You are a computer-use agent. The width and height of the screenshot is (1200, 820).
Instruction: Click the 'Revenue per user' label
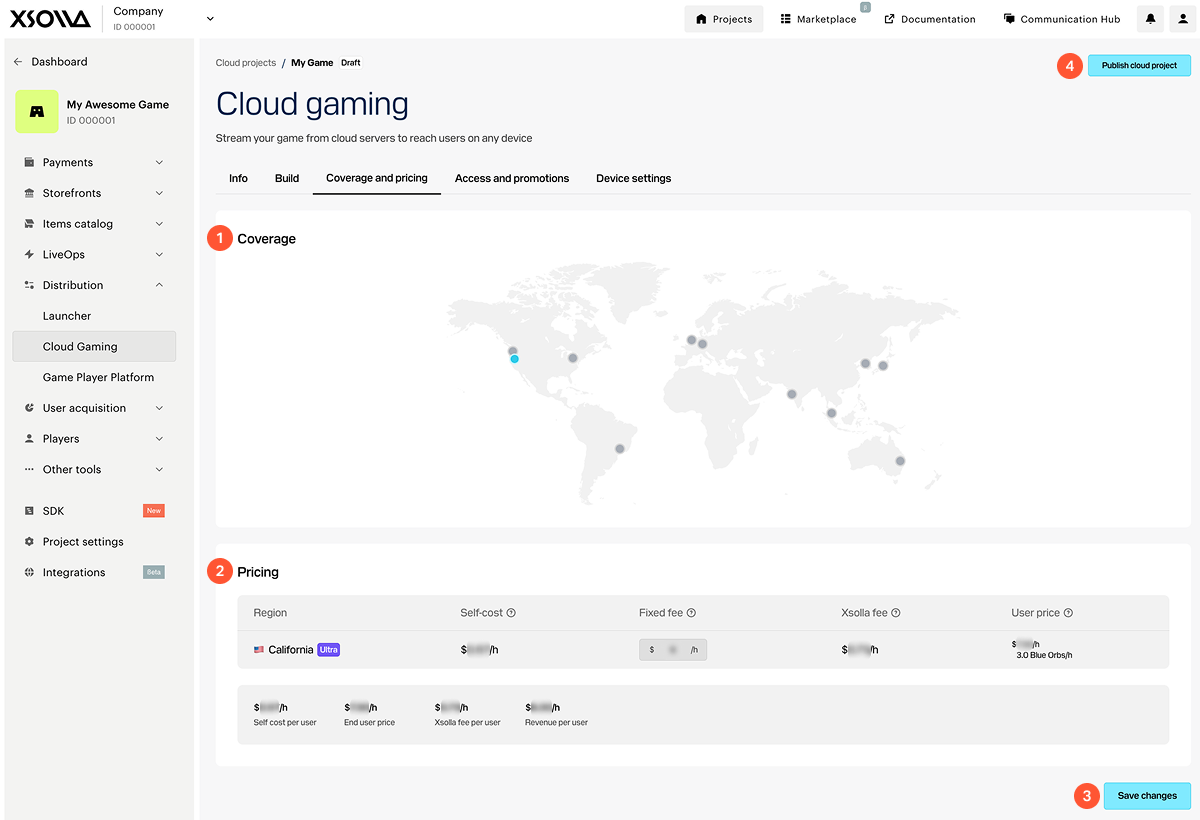pos(556,722)
